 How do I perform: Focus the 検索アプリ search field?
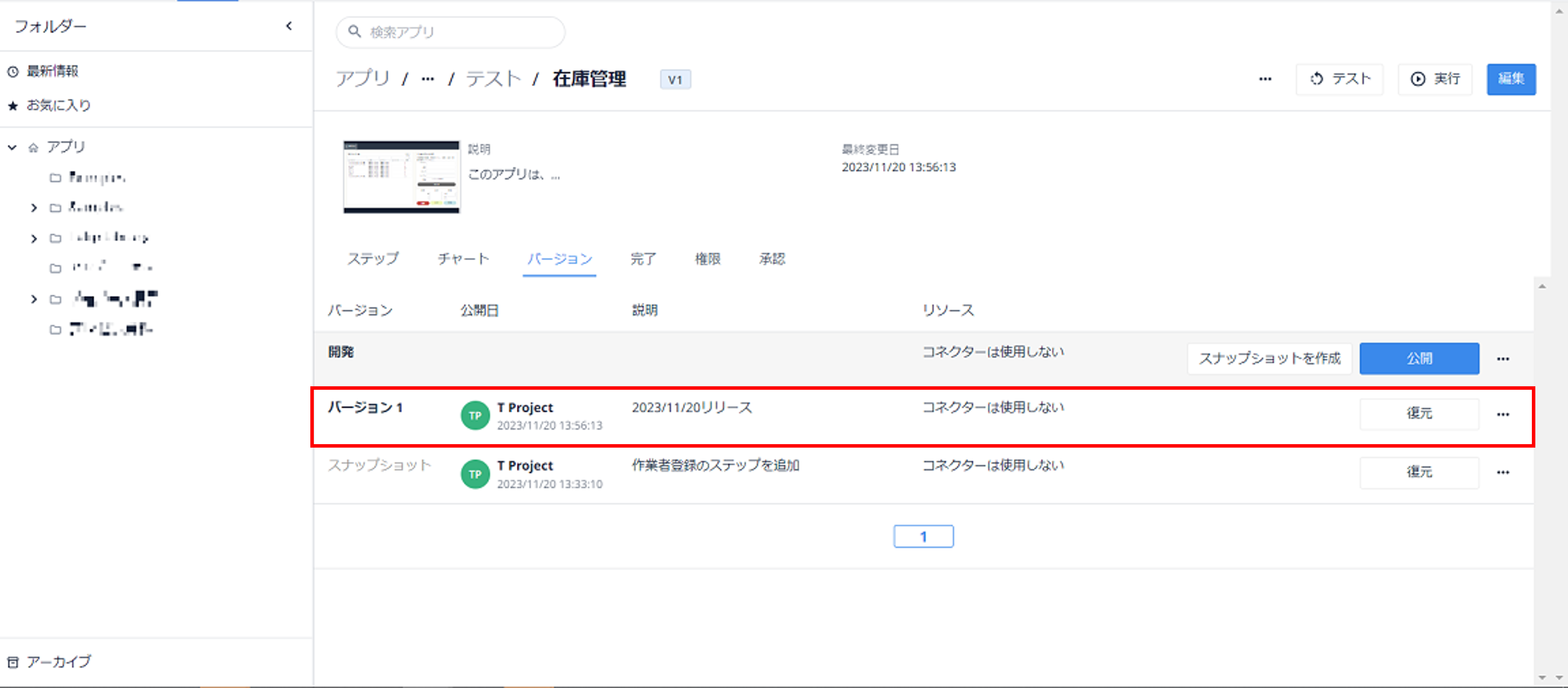[450, 32]
